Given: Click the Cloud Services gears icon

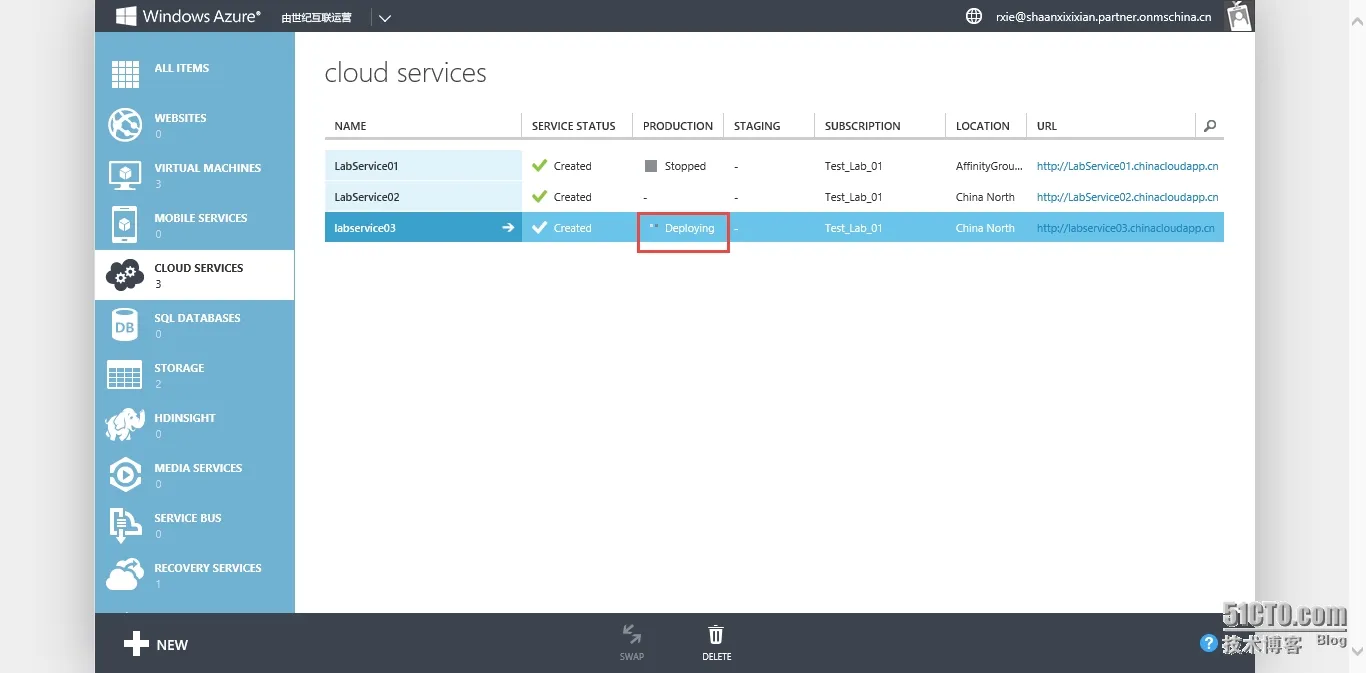Looking at the screenshot, I should [x=125, y=274].
